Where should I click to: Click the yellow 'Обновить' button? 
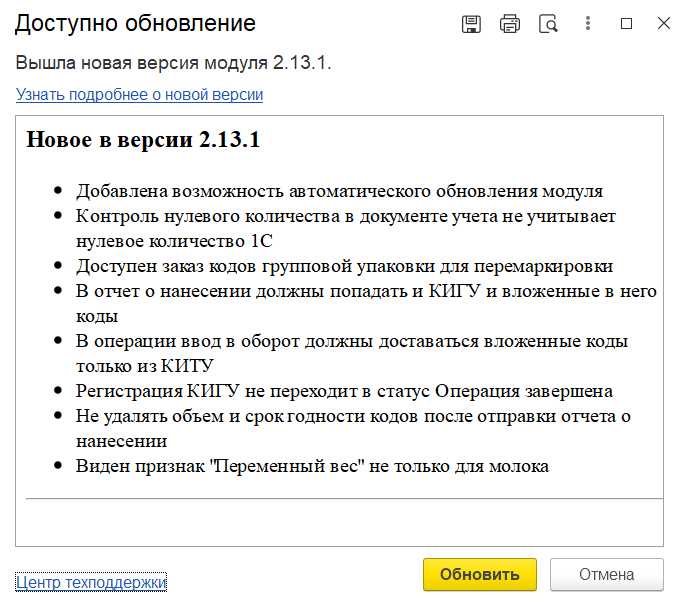click(x=480, y=574)
